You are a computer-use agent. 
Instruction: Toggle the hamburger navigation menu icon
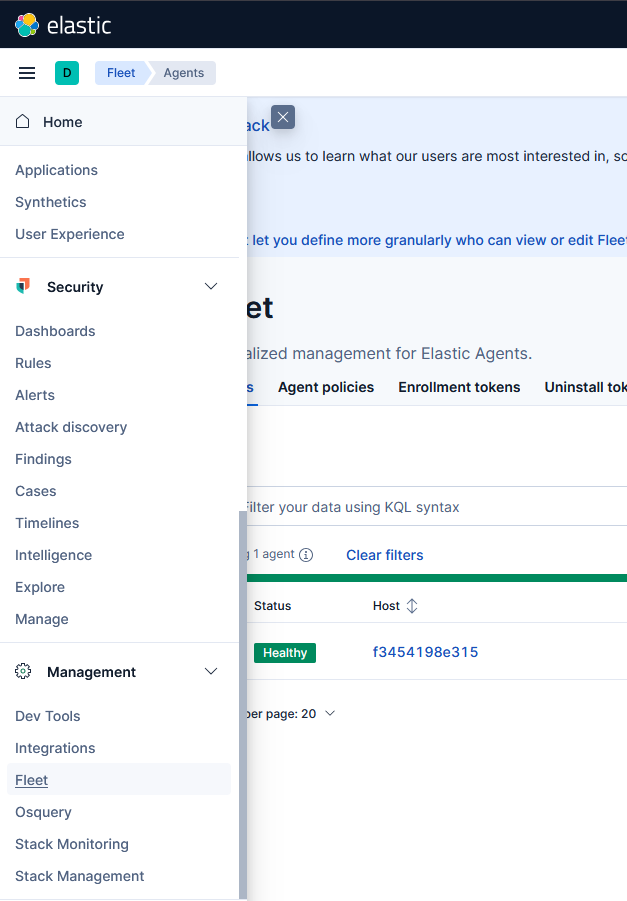(x=27, y=73)
